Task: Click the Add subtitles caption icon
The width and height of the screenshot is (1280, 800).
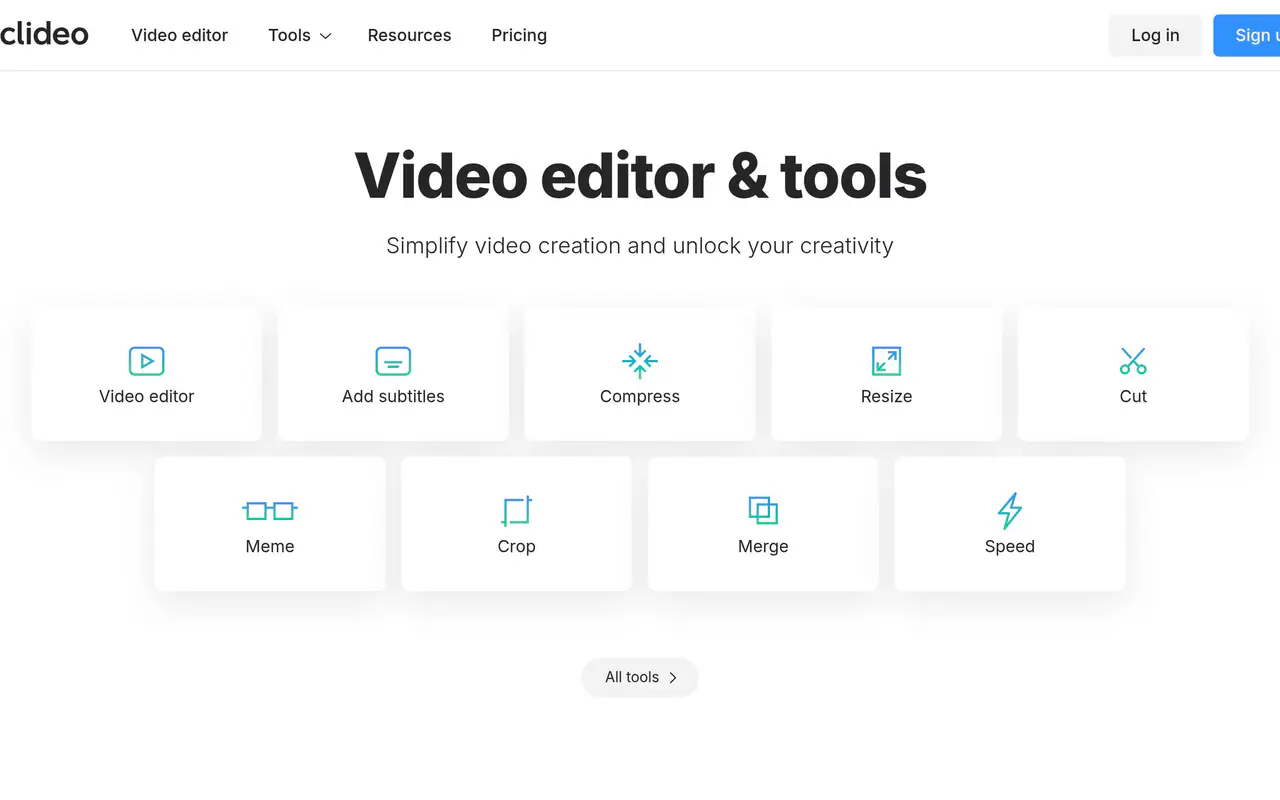Action: coord(393,361)
